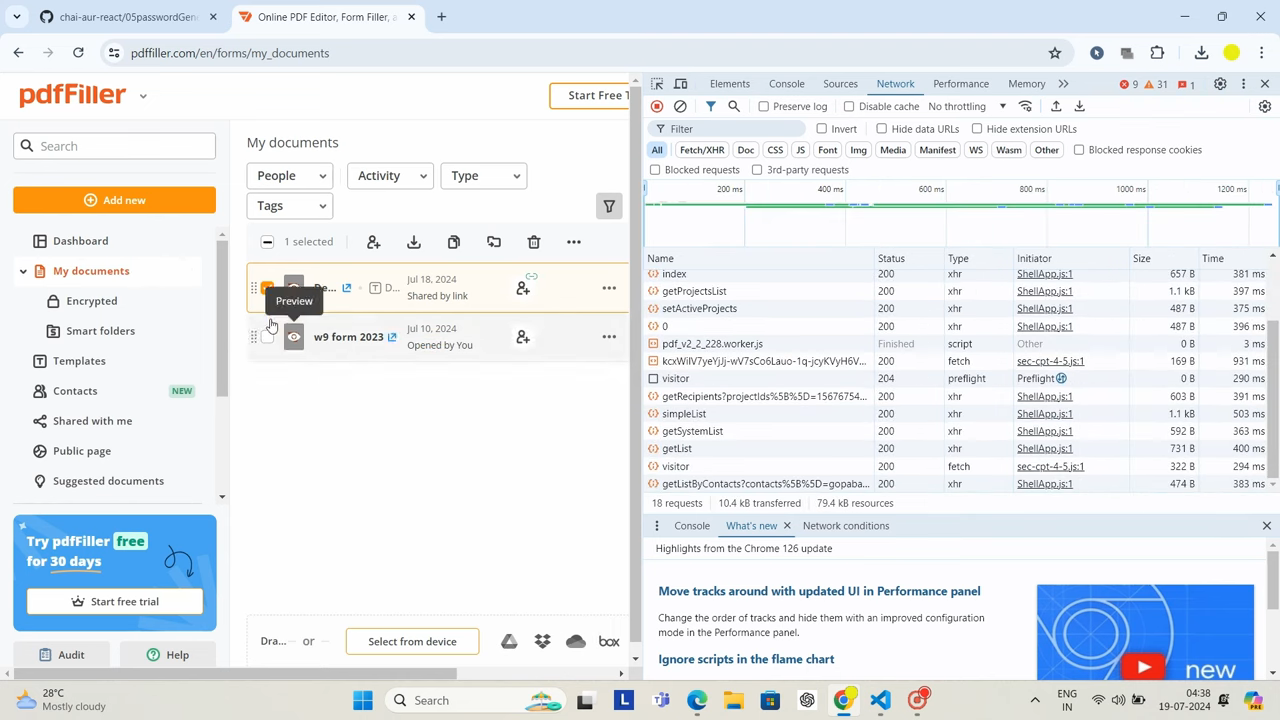Click the share person icon for w9 form 2023
Viewport: 1280px width, 720px height.
tap(523, 337)
